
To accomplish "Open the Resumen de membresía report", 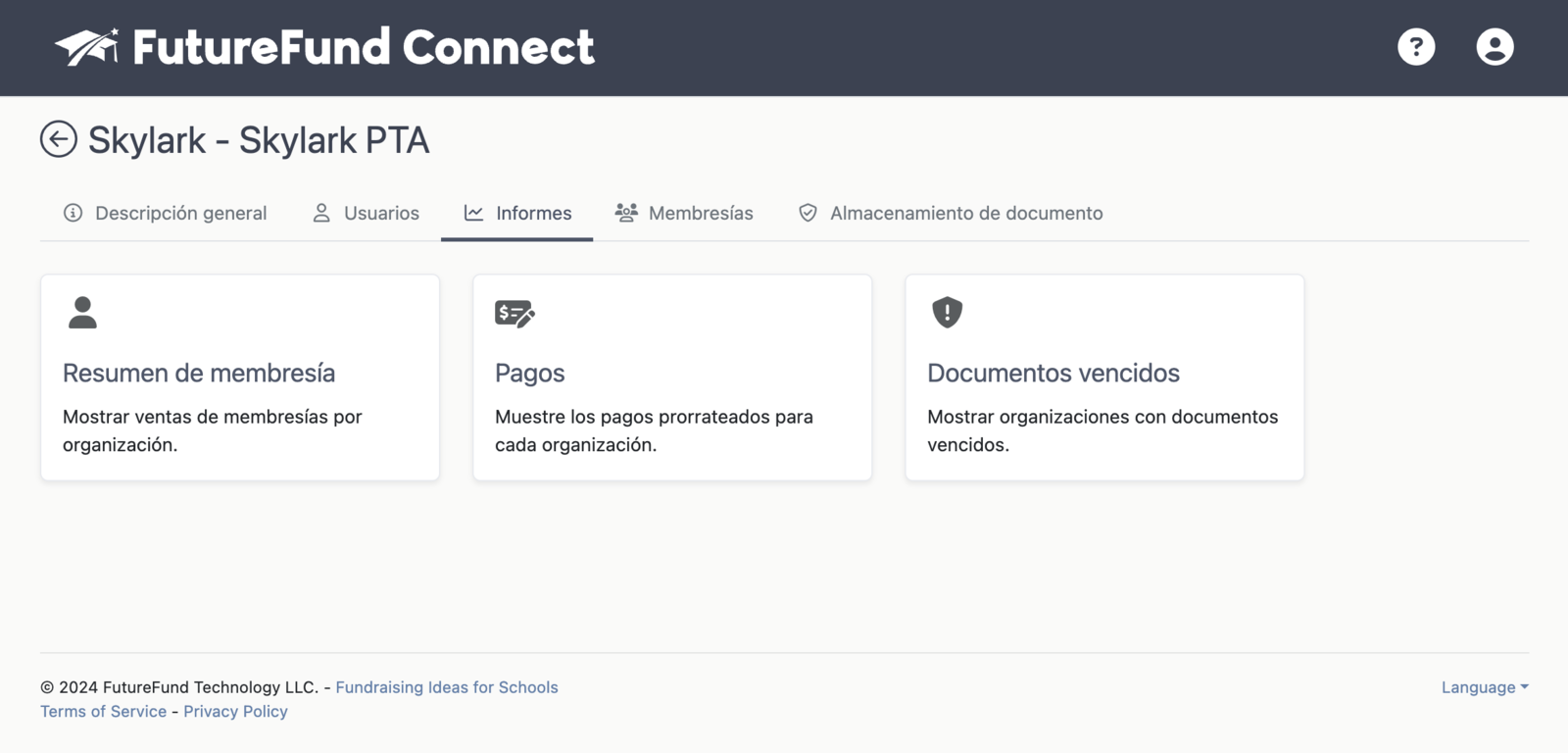I will [x=199, y=374].
